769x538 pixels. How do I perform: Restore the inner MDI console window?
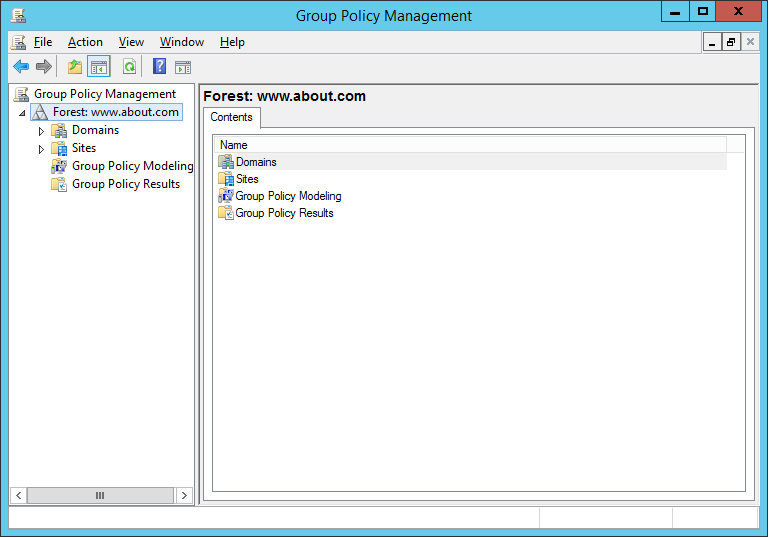coord(731,42)
